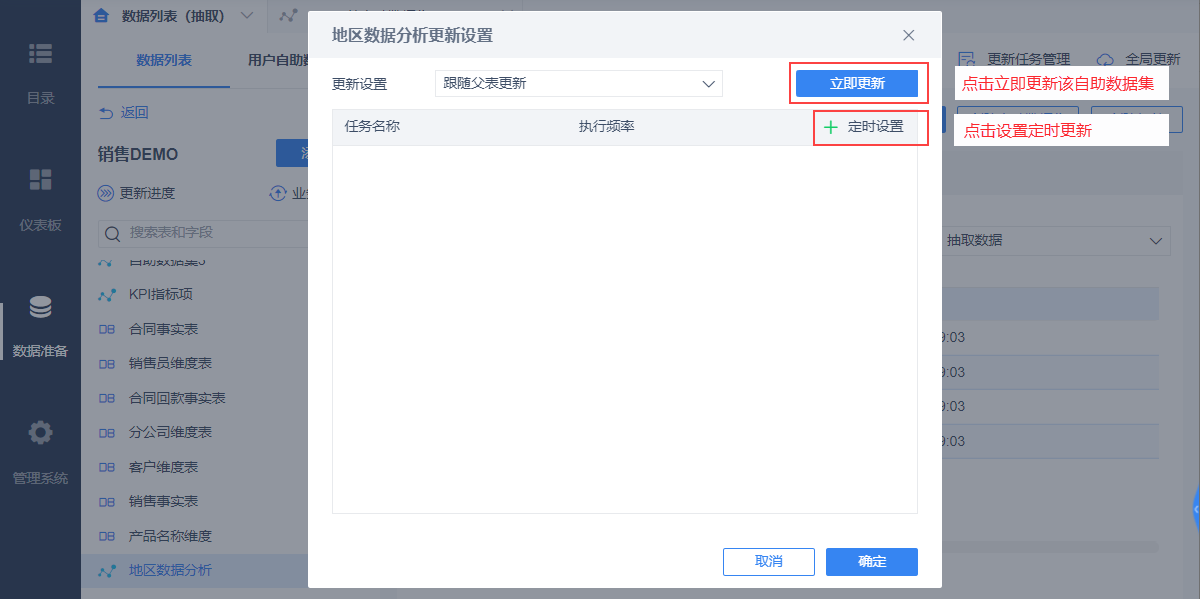This screenshot has width=1200, height=599.
Task: Add a schedule via 定时设置
Action: point(864,127)
